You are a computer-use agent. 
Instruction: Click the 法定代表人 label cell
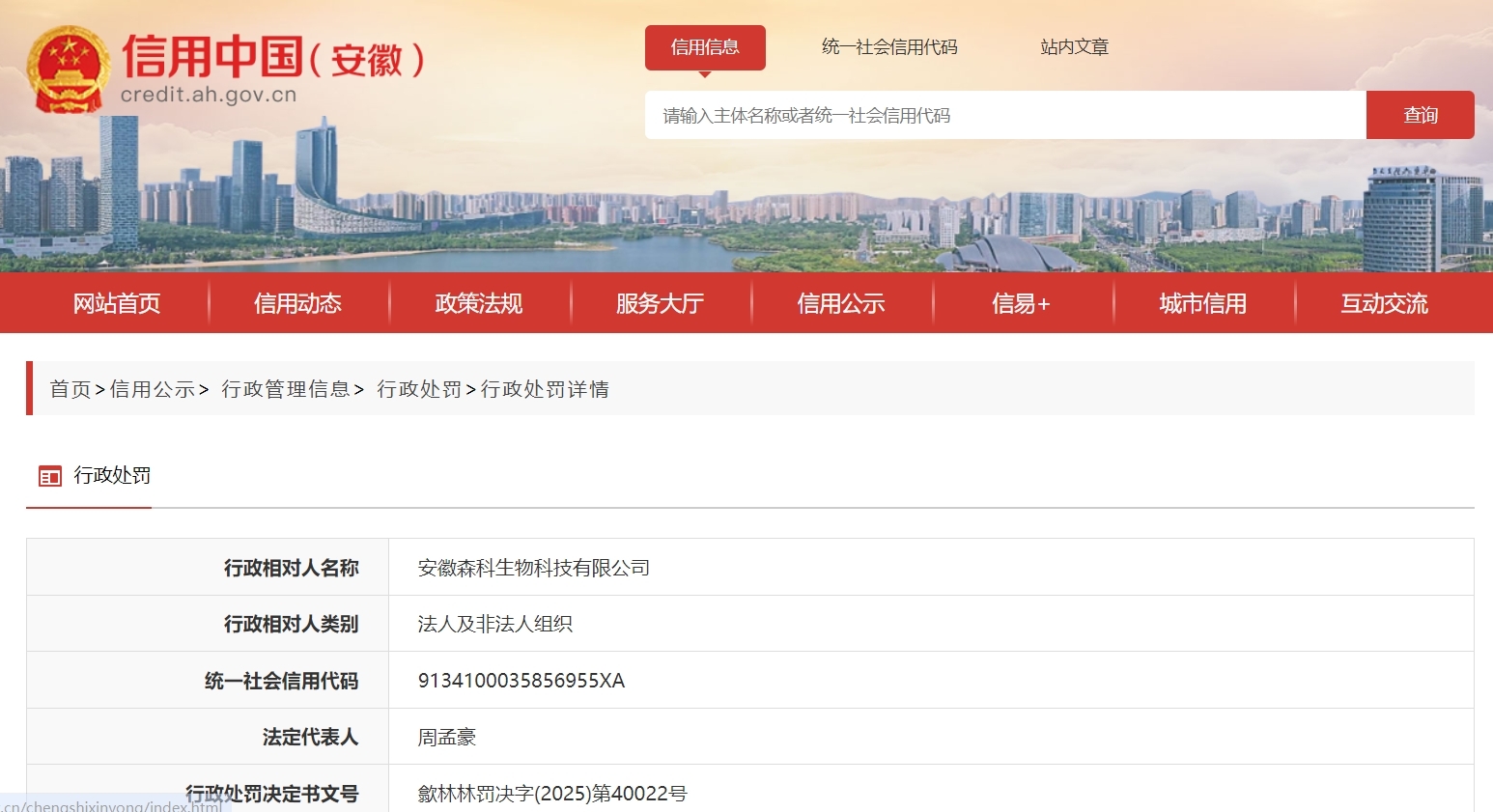(208, 737)
